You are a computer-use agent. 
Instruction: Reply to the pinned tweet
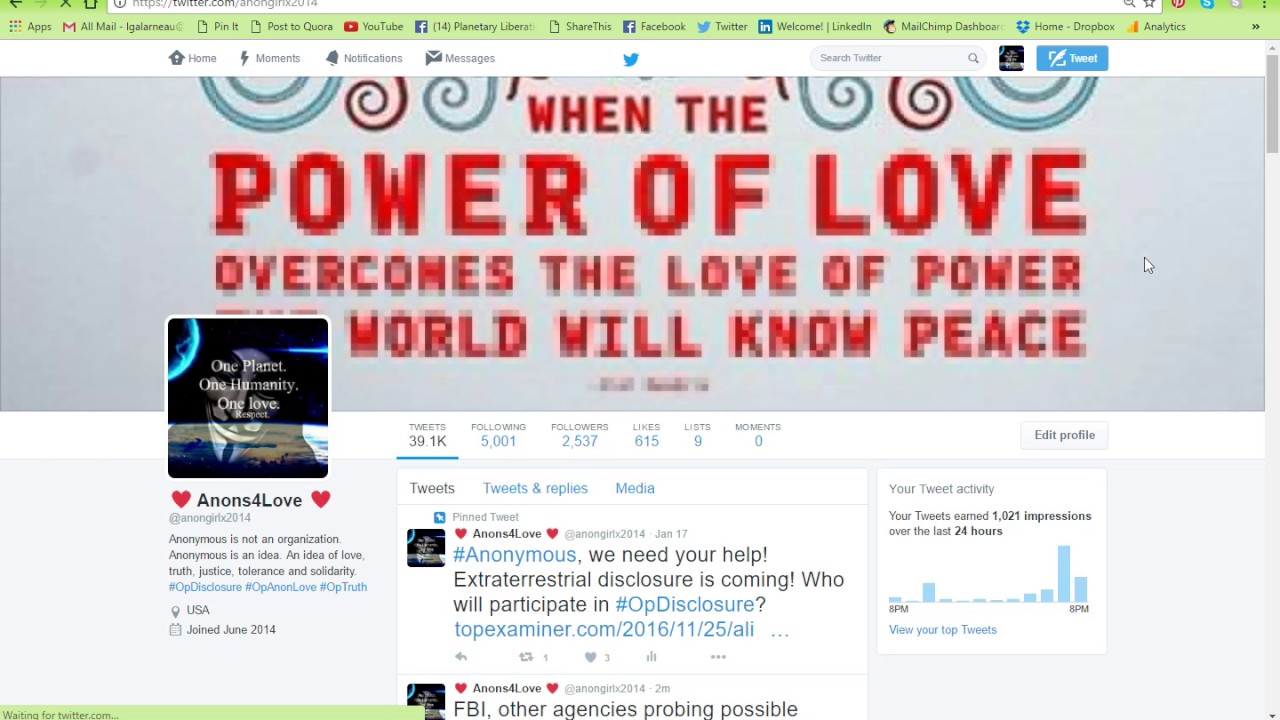pos(461,657)
